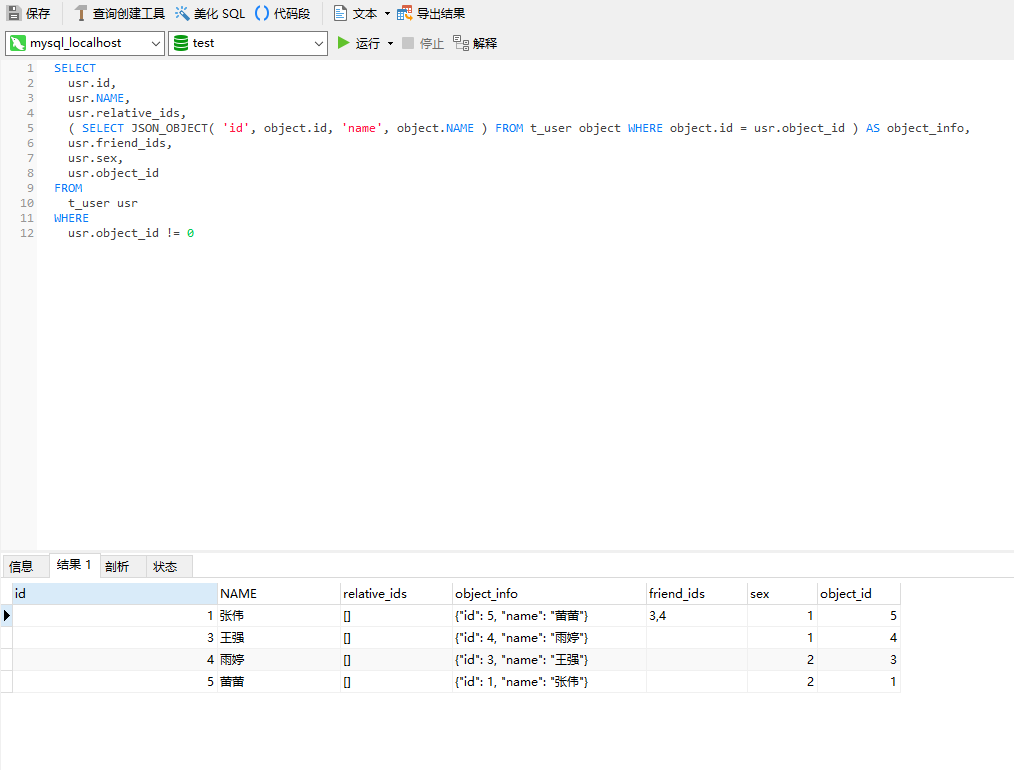Click id cell with value 3
This screenshot has height=770, width=1014.
115,637
